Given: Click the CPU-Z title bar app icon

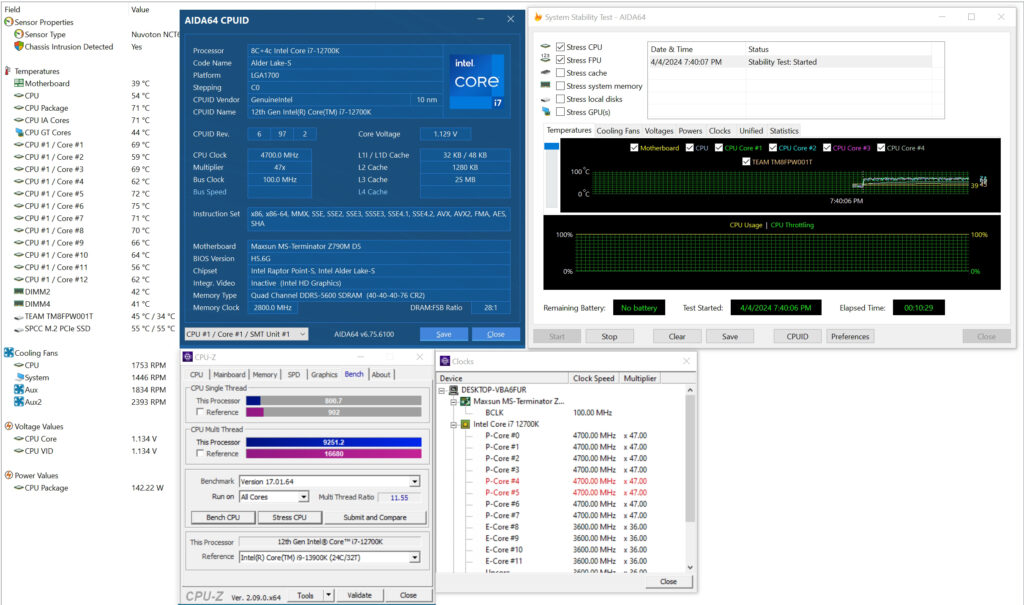Looking at the screenshot, I should click(x=187, y=357).
